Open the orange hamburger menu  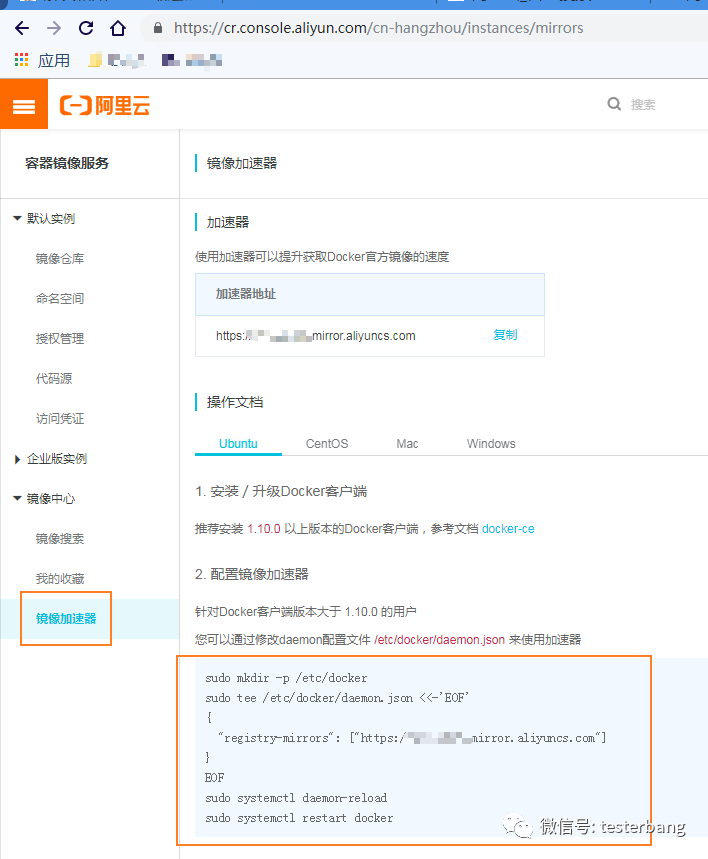click(x=24, y=104)
